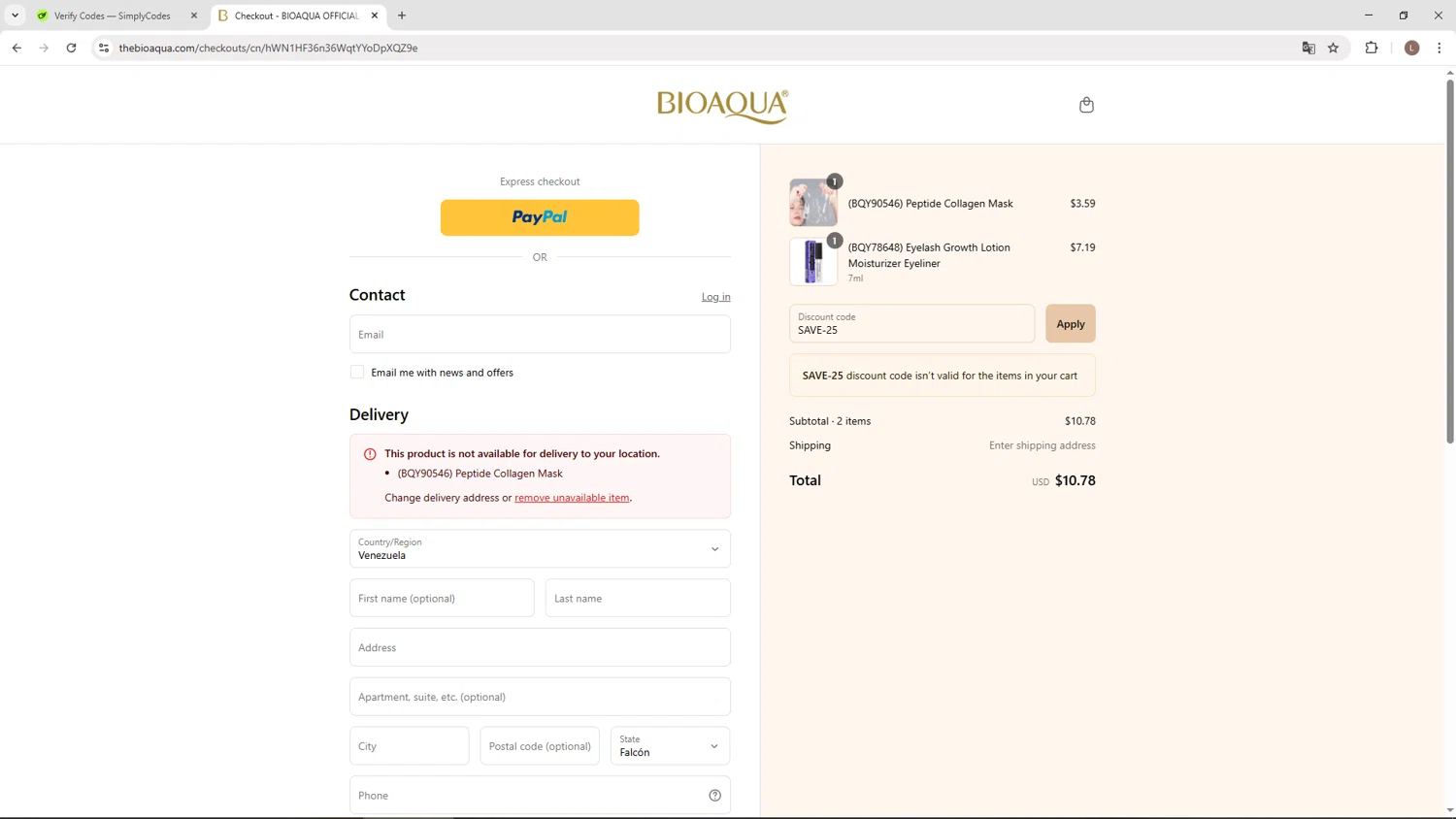Image resolution: width=1456 pixels, height=819 pixels.
Task: Close the Checkout BIOAQUA tab
Action: pyautogui.click(x=375, y=16)
